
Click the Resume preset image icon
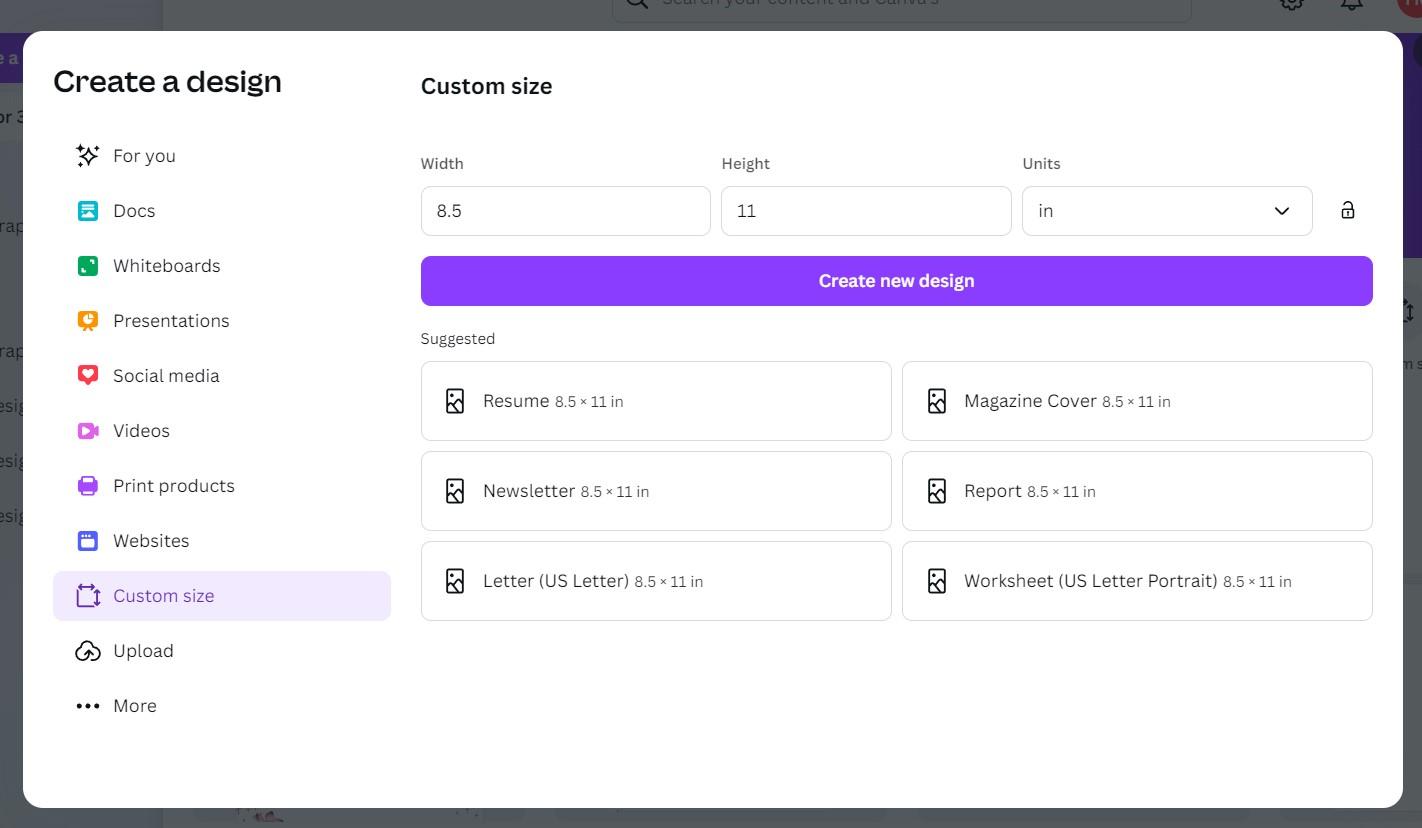455,401
